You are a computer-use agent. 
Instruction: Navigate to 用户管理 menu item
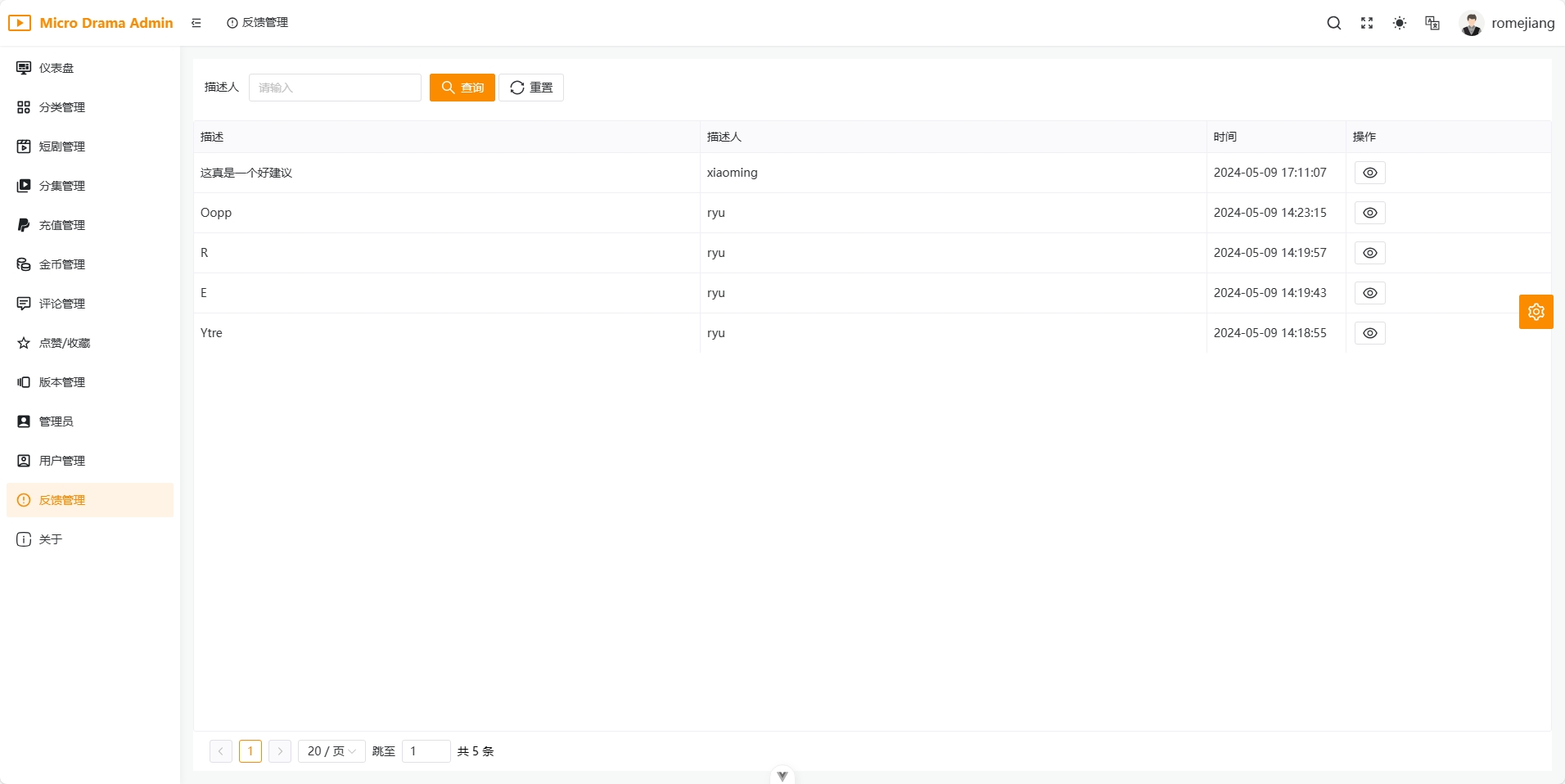point(62,461)
